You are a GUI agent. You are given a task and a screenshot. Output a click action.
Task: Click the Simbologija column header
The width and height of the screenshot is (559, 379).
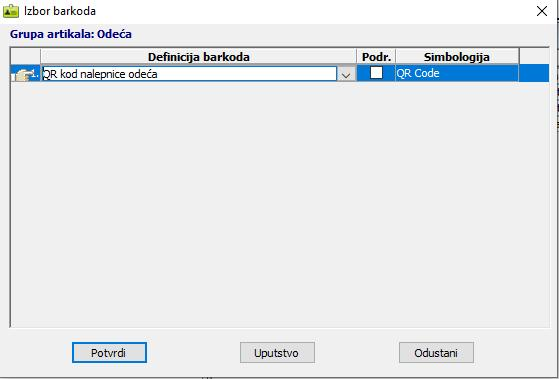coord(457,57)
